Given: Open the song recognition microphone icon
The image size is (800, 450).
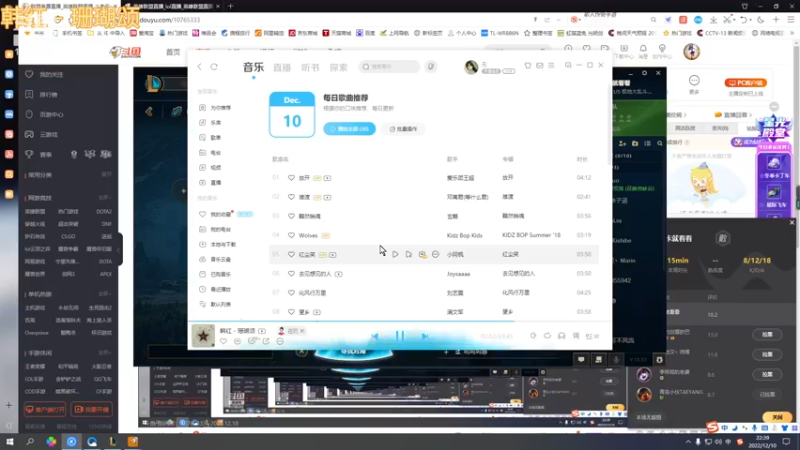Looking at the screenshot, I should [431, 67].
